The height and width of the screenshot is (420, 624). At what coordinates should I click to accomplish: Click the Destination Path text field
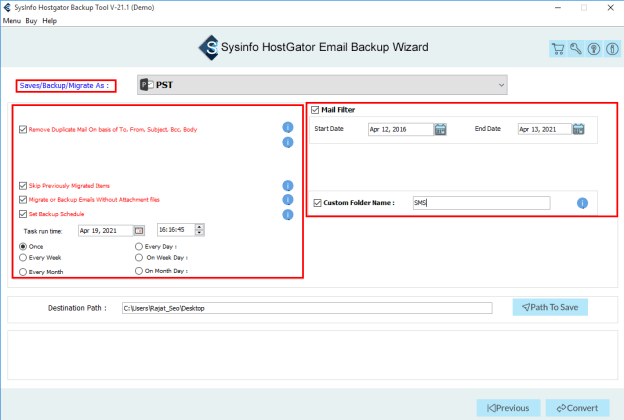coord(307,308)
